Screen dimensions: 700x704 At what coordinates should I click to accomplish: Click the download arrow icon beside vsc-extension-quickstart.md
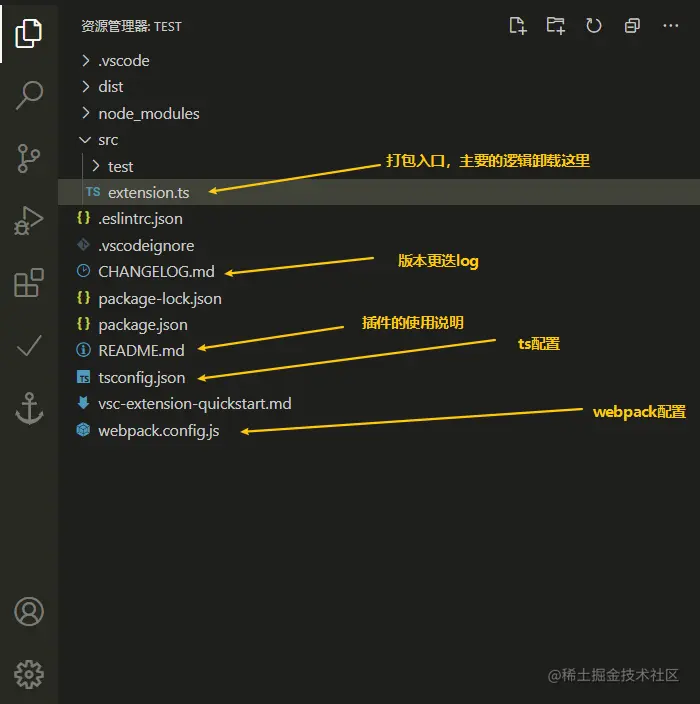(84, 402)
